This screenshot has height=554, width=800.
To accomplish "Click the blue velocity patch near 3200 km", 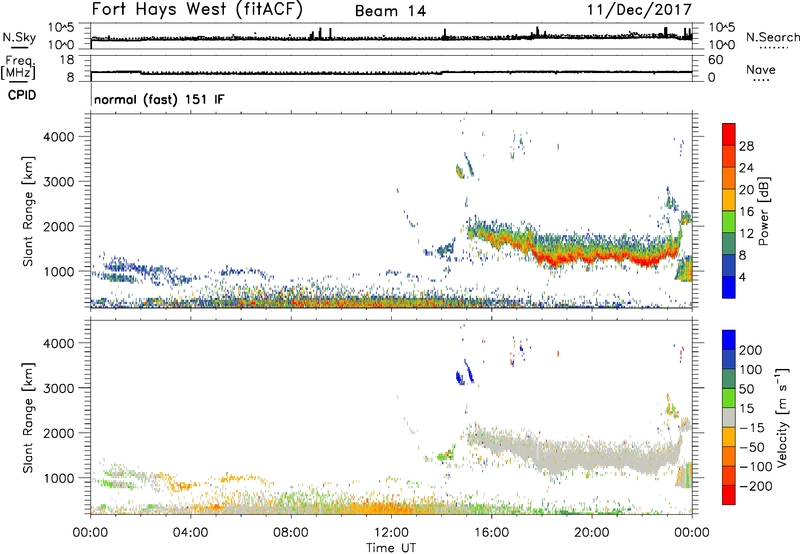I will coord(464,373).
